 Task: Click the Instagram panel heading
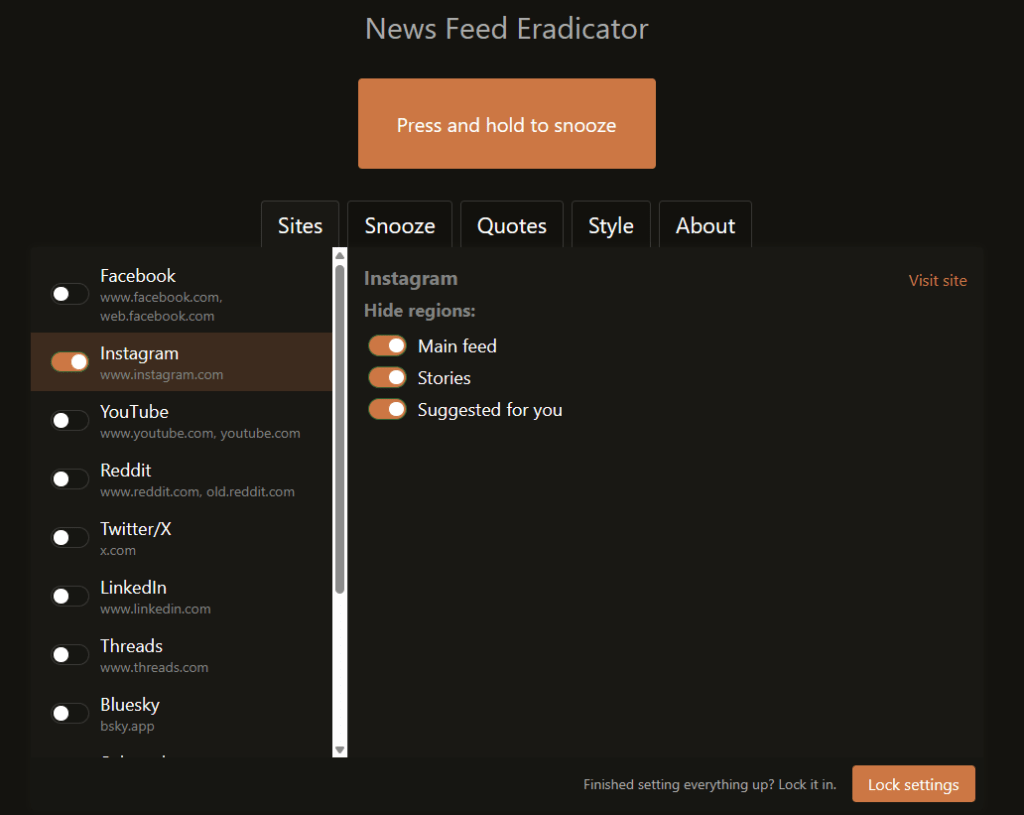[411, 278]
